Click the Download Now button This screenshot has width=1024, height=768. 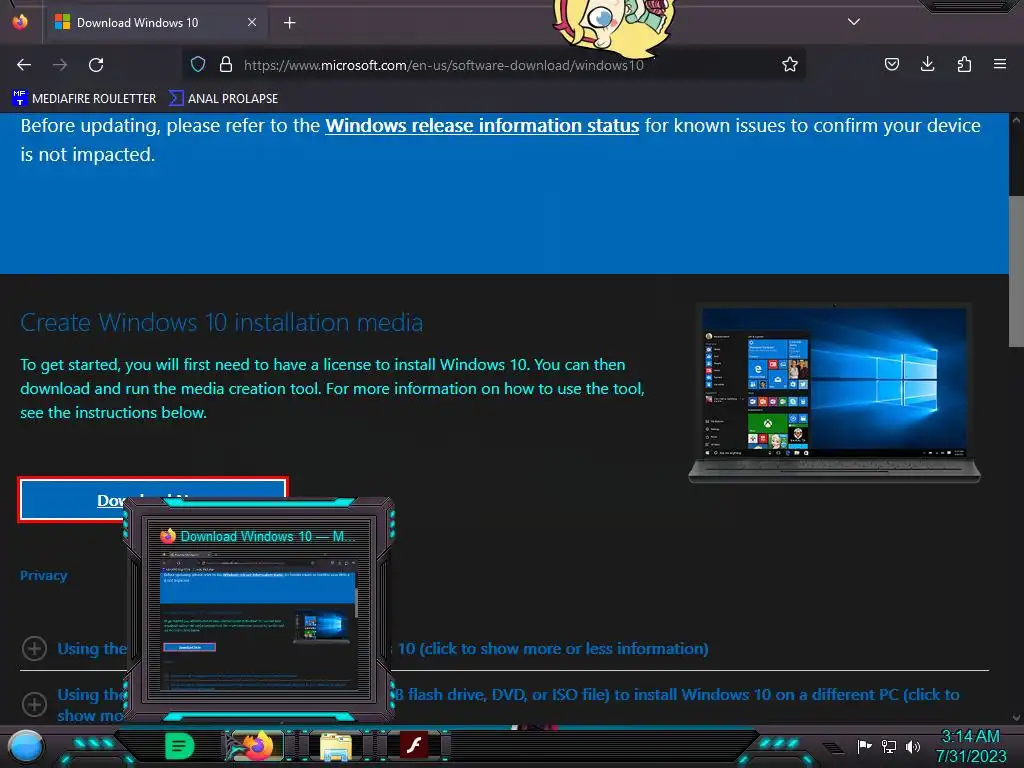click(x=153, y=500)
